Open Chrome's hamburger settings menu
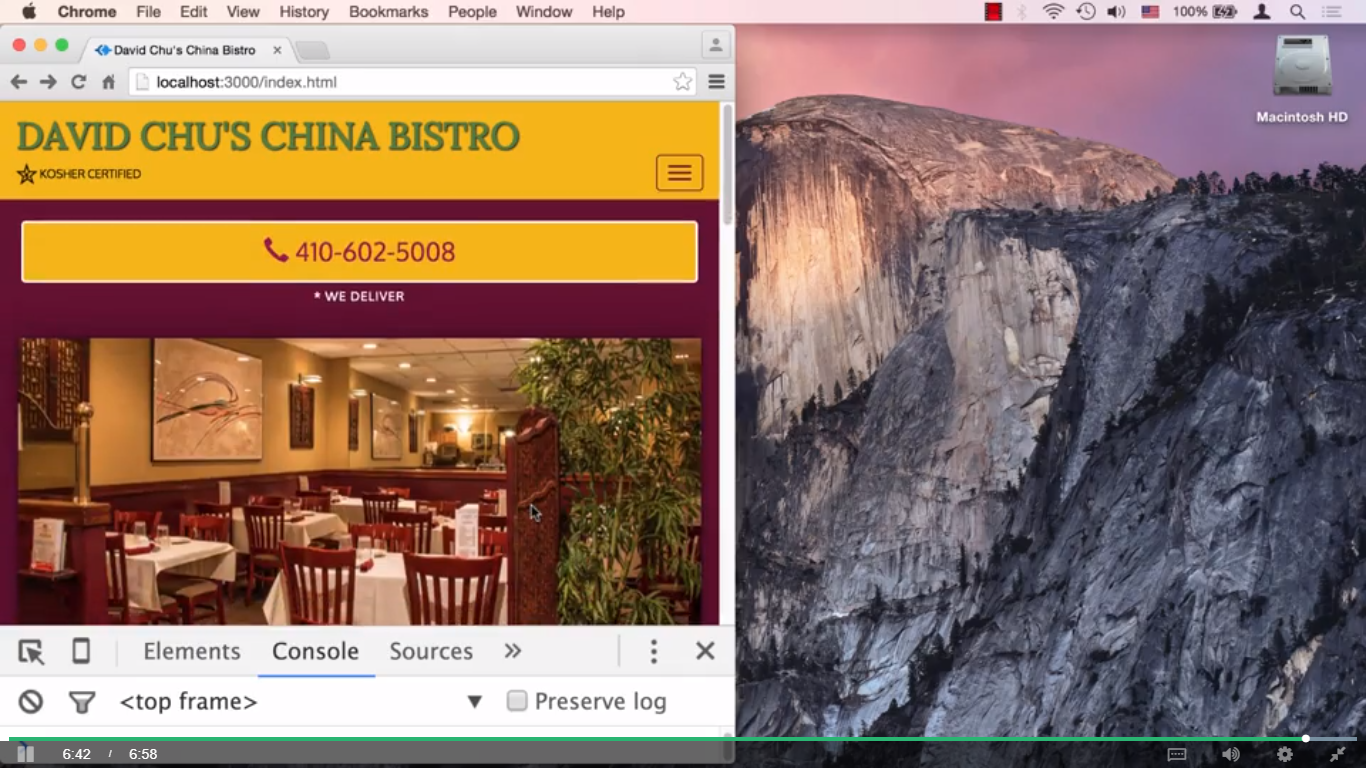 [716, 82]
